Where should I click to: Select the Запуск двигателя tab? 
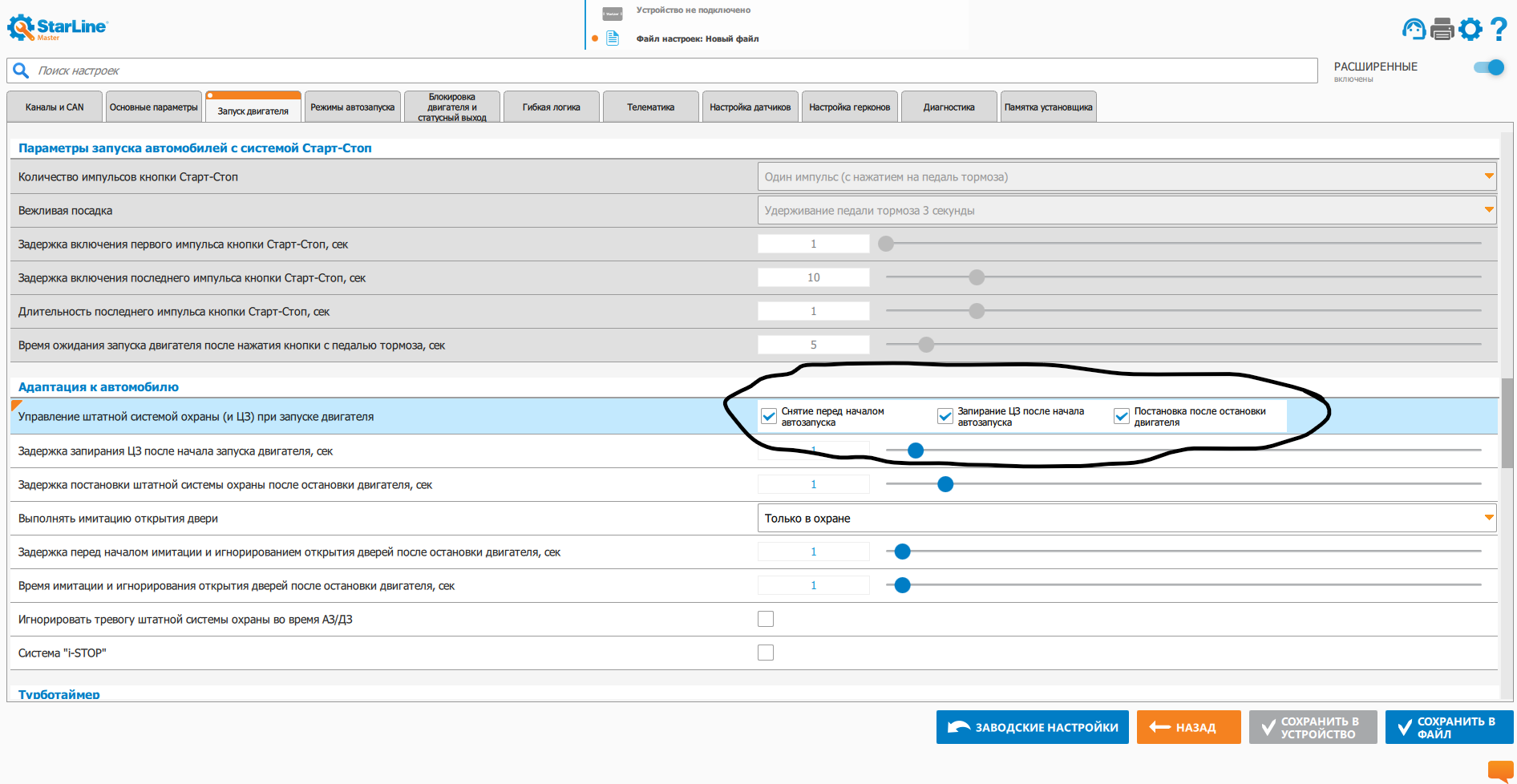click(x=253, y=107)
